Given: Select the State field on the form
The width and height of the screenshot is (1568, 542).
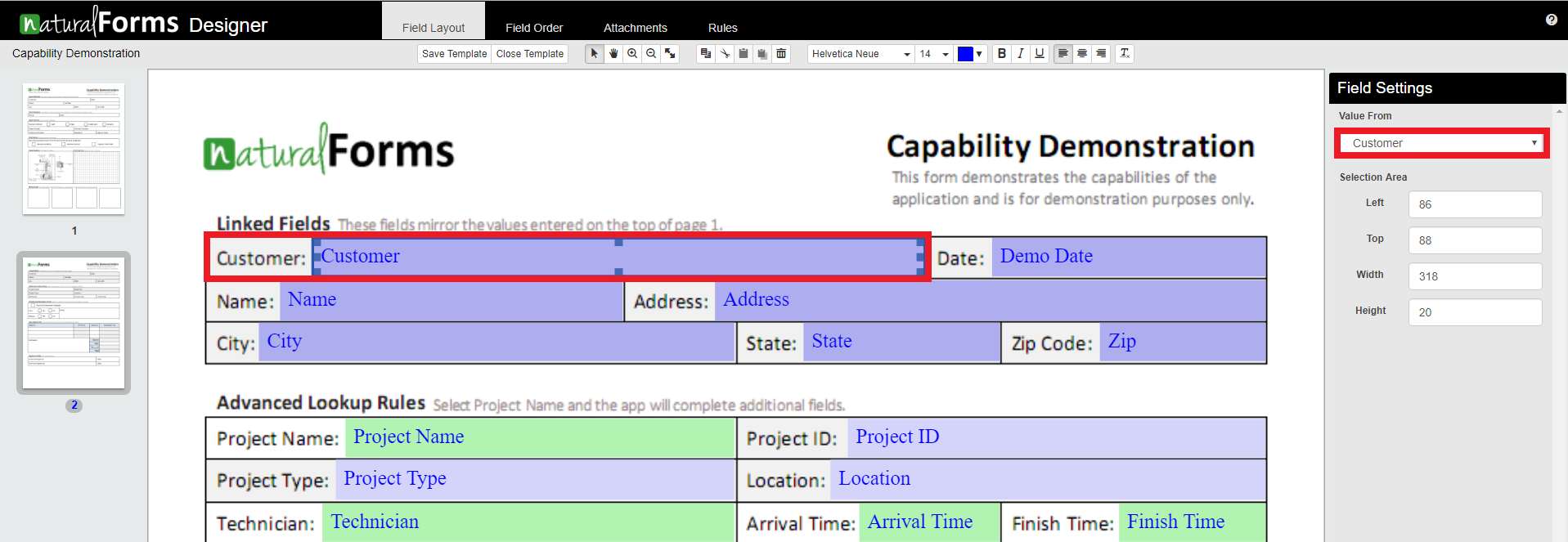Looking at the screenshot, I should click(902, 343).
